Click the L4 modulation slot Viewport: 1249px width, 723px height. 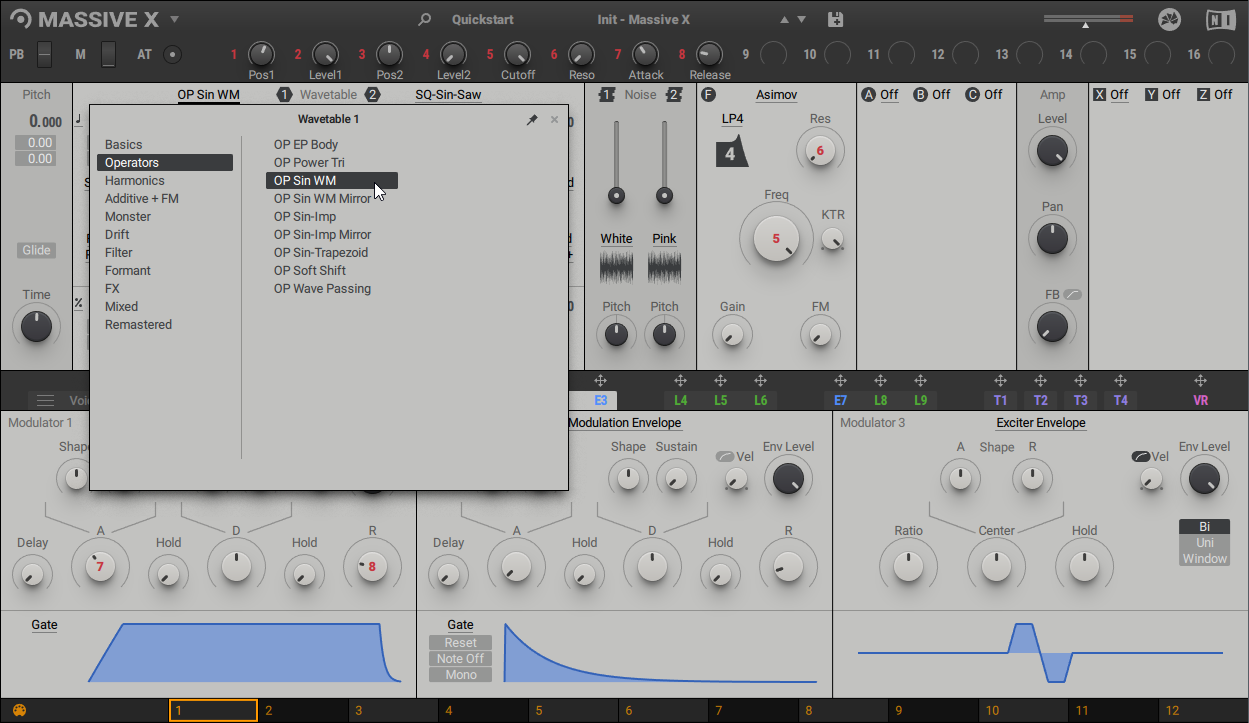point(680,400)
